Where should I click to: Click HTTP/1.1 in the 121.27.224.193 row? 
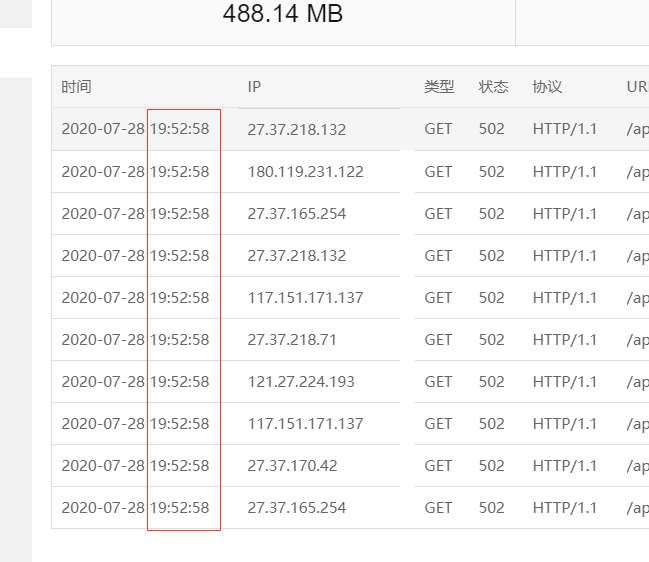pyautogui.click(x=565, y=382)
